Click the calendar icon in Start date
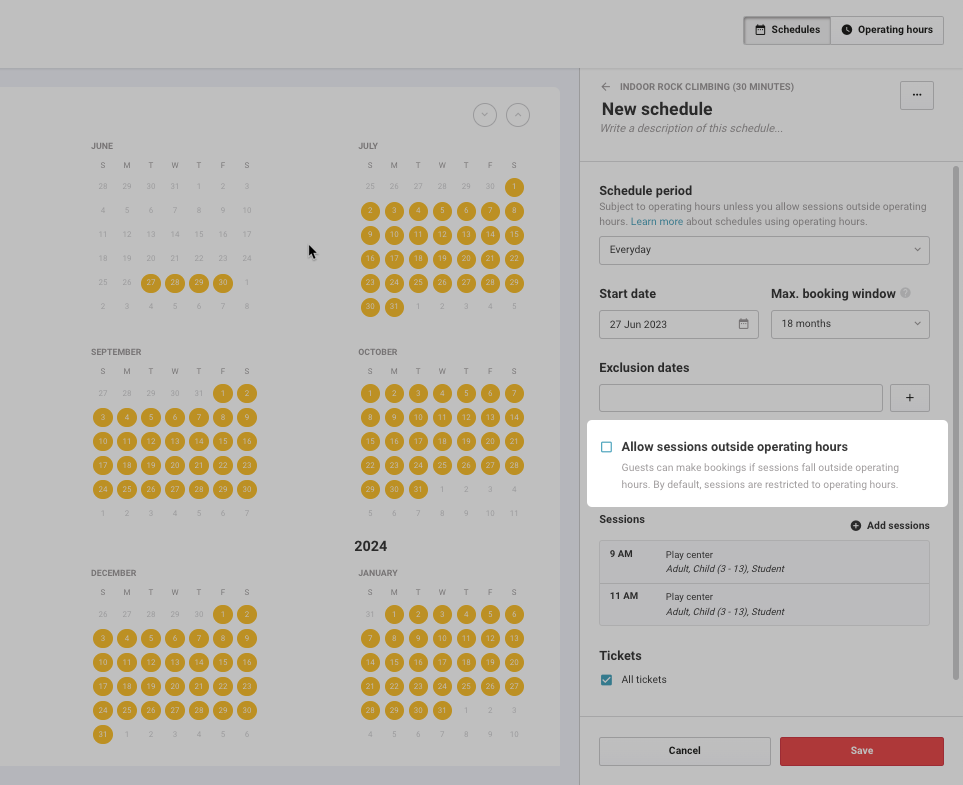 [743, 324]
